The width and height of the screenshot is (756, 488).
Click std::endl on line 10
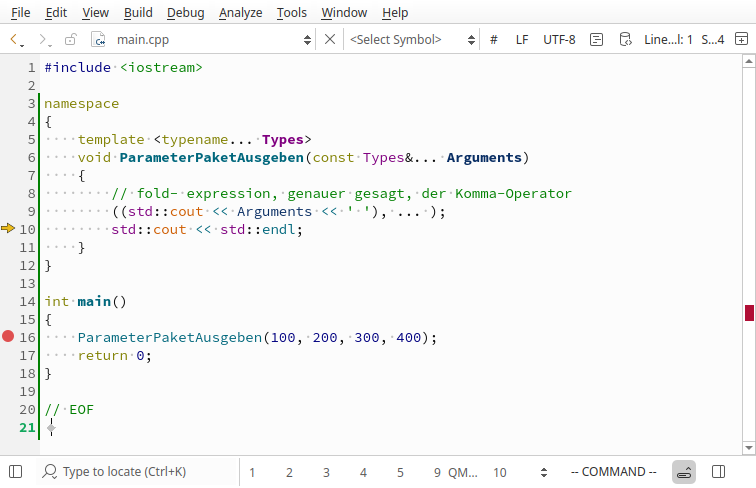tap(257, 230)
